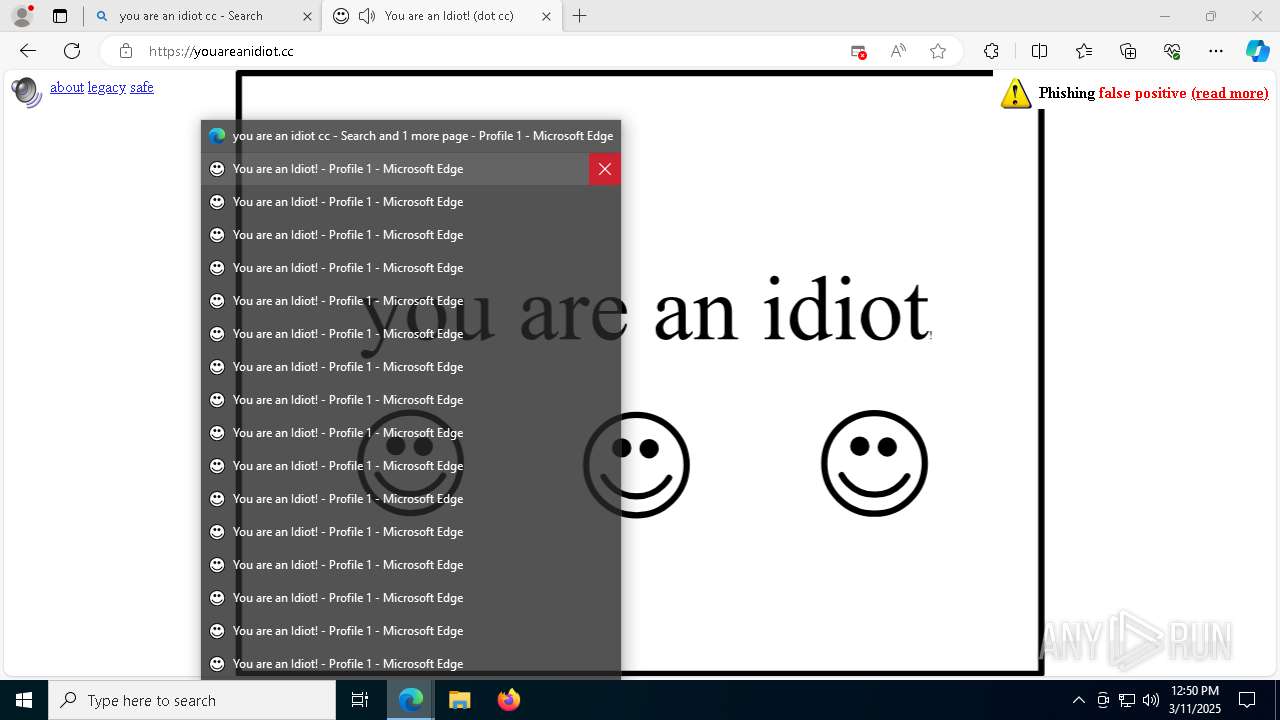Viewport: 1280px width, 720px height.
Task: Open the volume tray icon
Action: click(x=1150, y=700)
